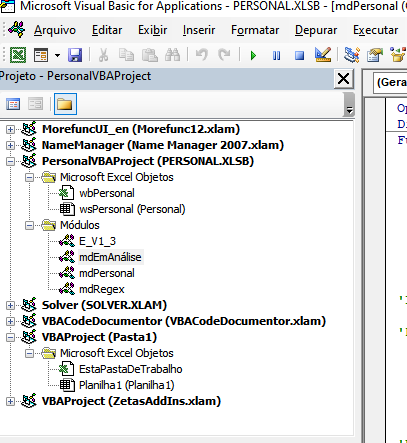Click the wbPersonal Excel workbook icon
Image resolution: width=407 pixels, height=443 pixels.
(x=66, y=193)
